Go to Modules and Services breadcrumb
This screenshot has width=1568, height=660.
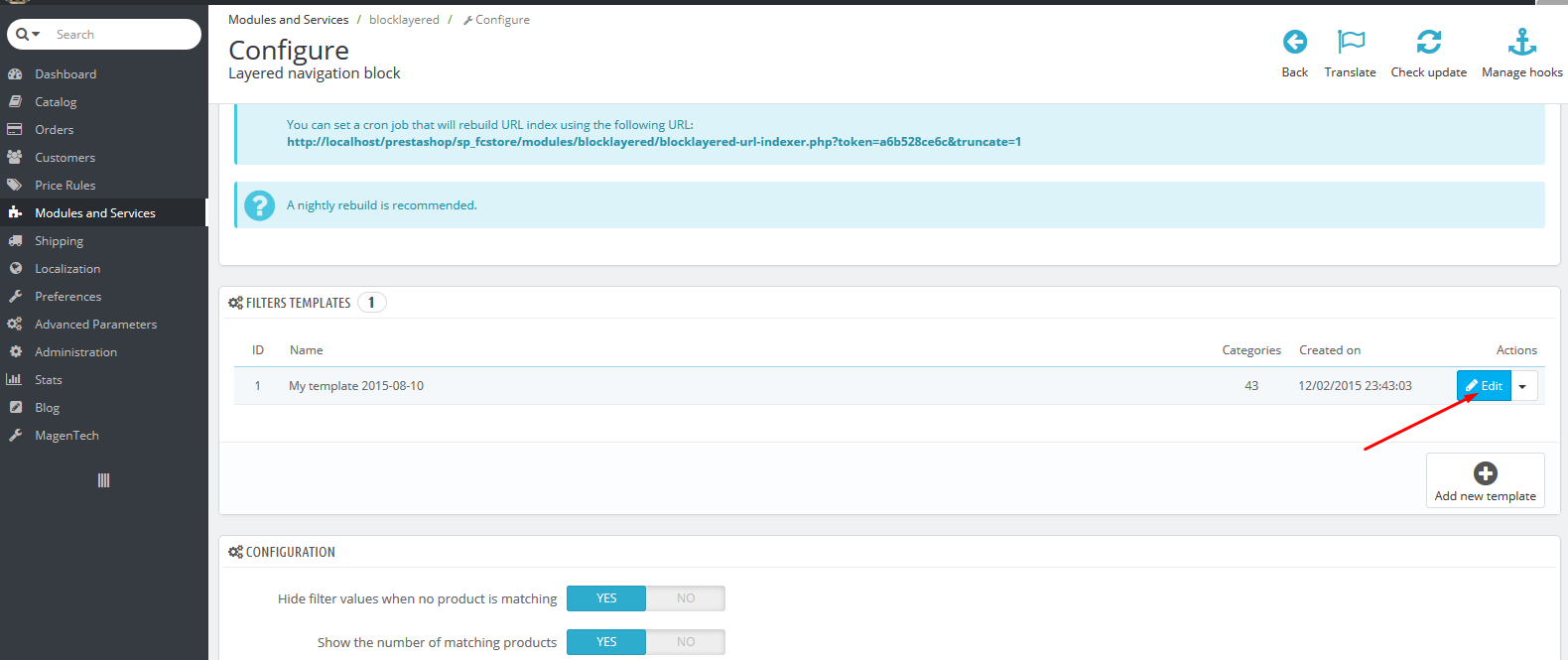pyautogui.click(x=289, y=20)
